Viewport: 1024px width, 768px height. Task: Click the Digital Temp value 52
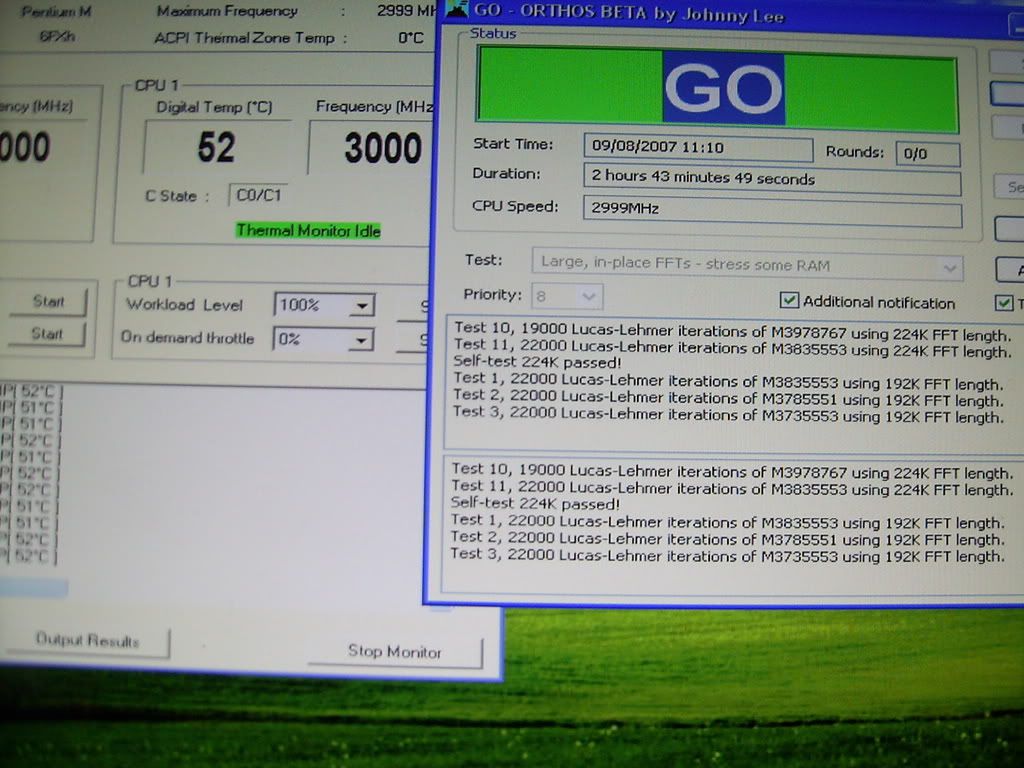217,148
